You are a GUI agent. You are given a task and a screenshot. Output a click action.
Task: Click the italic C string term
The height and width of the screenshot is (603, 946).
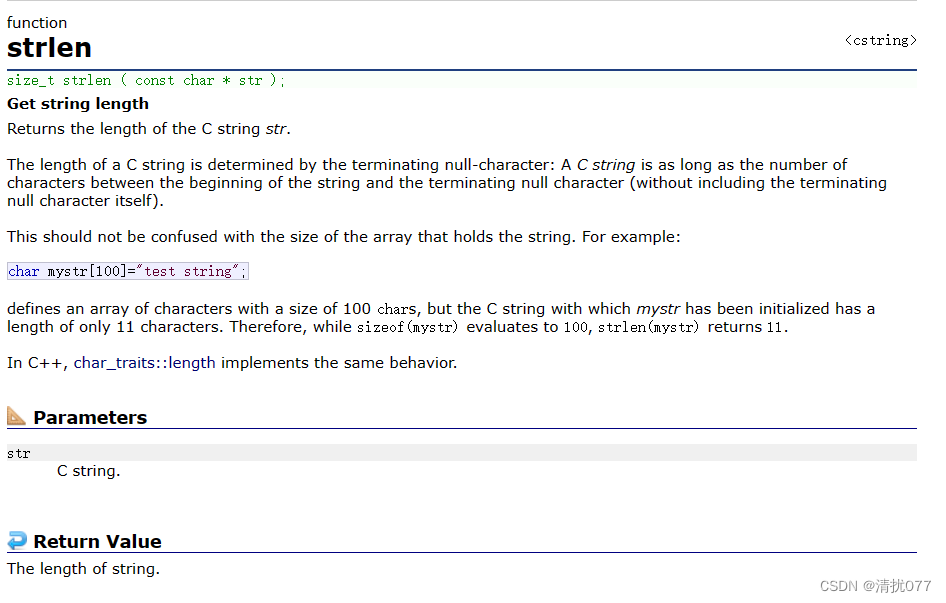tap(606, 165)
